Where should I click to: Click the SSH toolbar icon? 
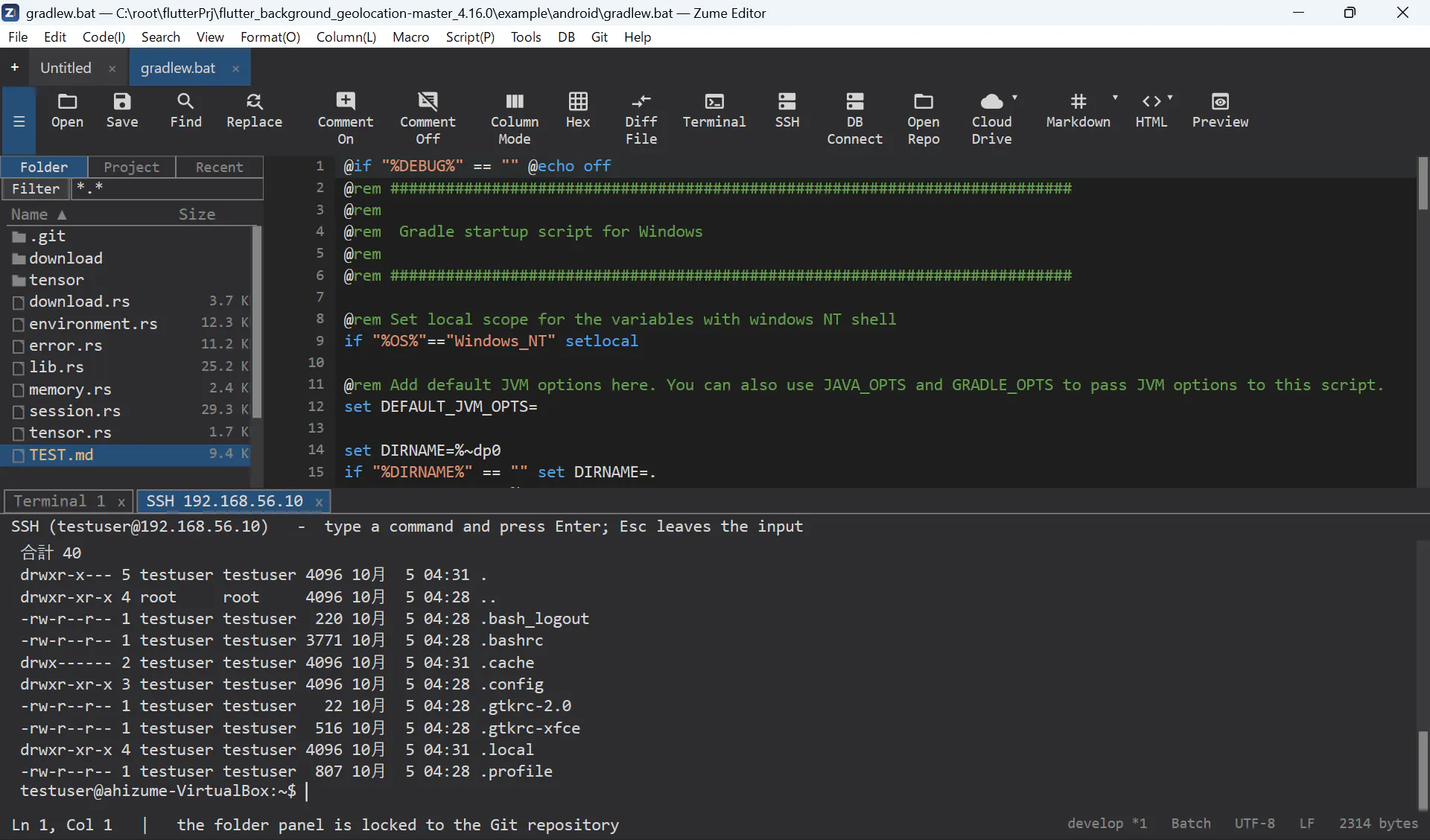[786, 112]
